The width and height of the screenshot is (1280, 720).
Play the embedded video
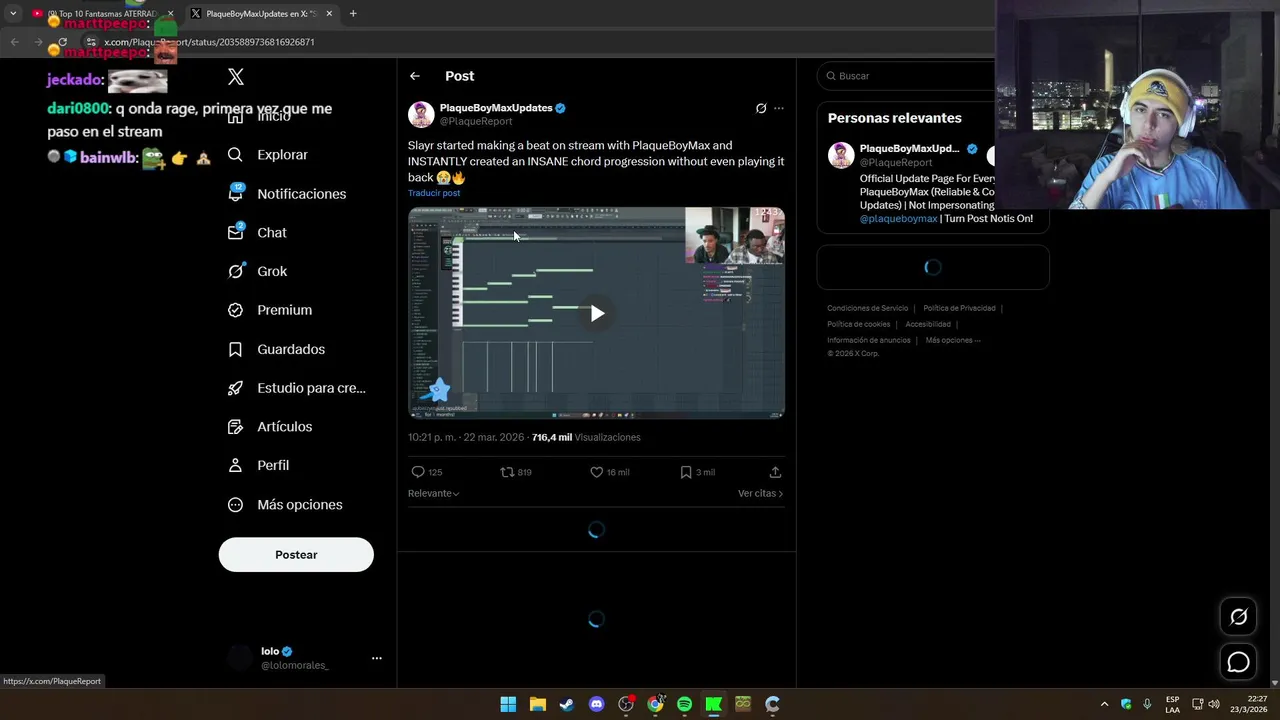point(596,313)
